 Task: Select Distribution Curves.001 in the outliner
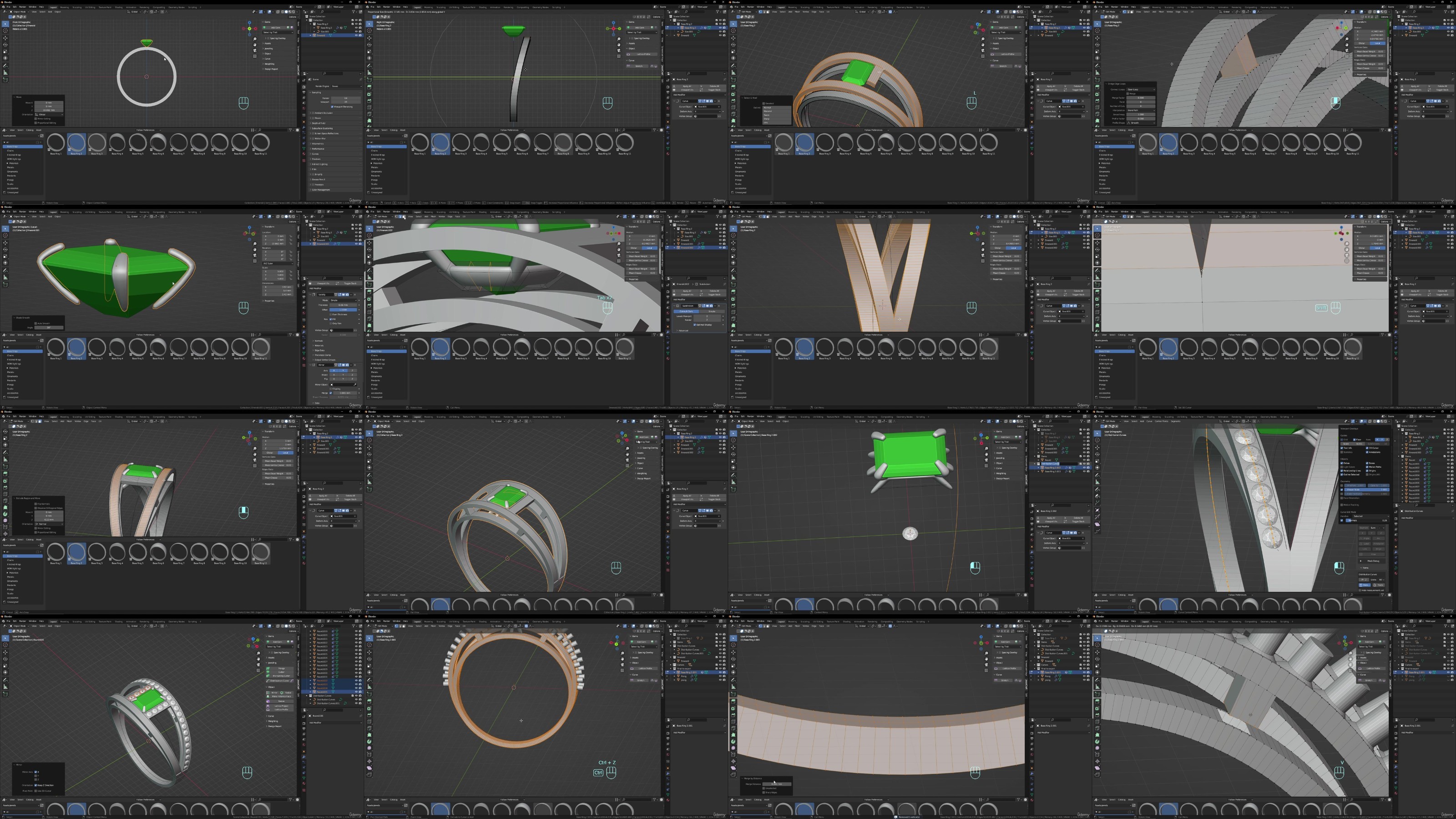[x=329, y=704]
